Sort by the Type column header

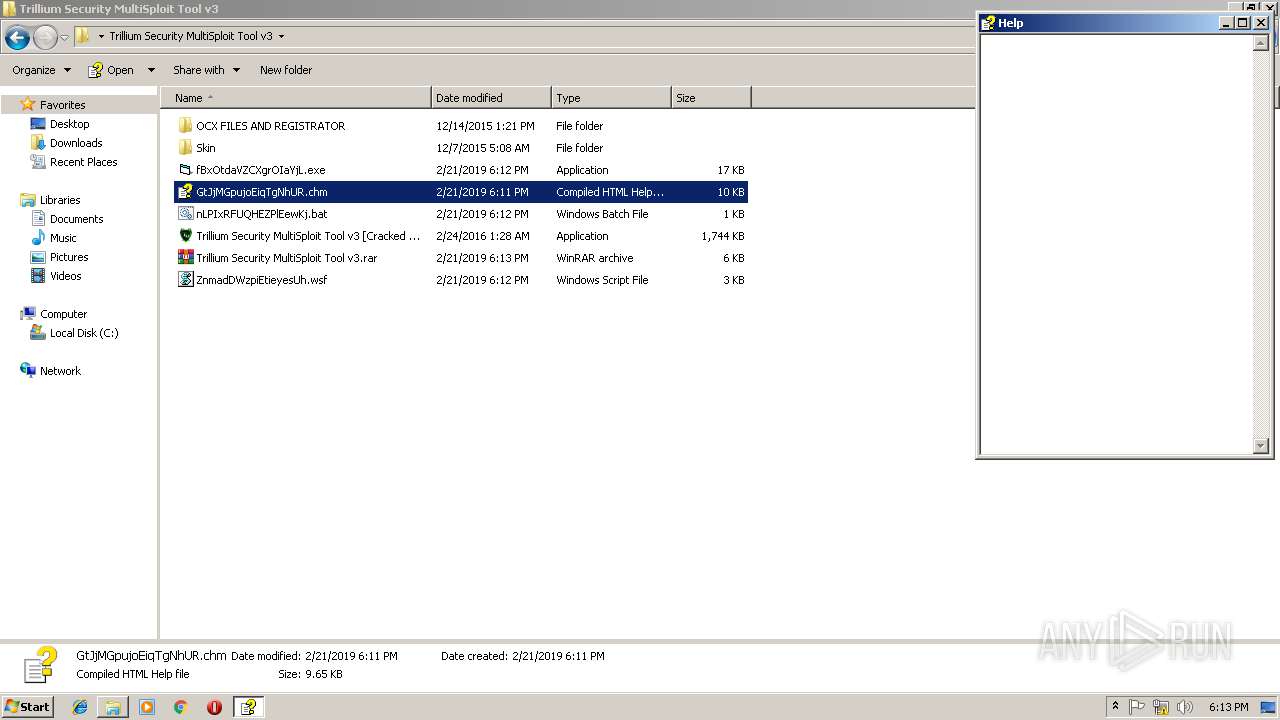point(611,98)
